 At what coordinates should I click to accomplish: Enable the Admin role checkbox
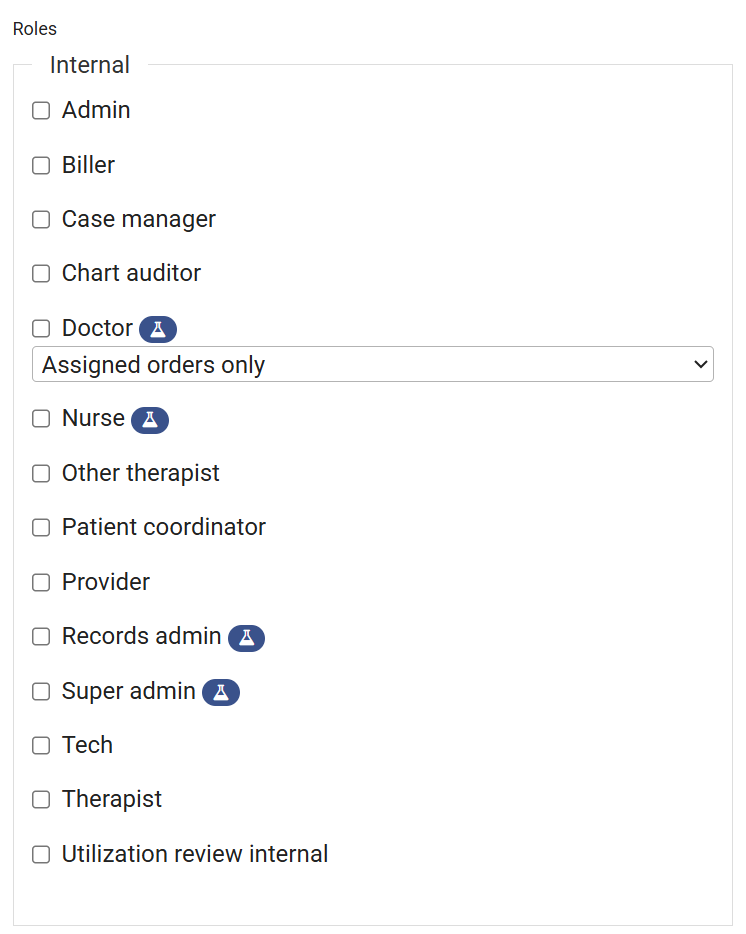[x=41, y=111]
